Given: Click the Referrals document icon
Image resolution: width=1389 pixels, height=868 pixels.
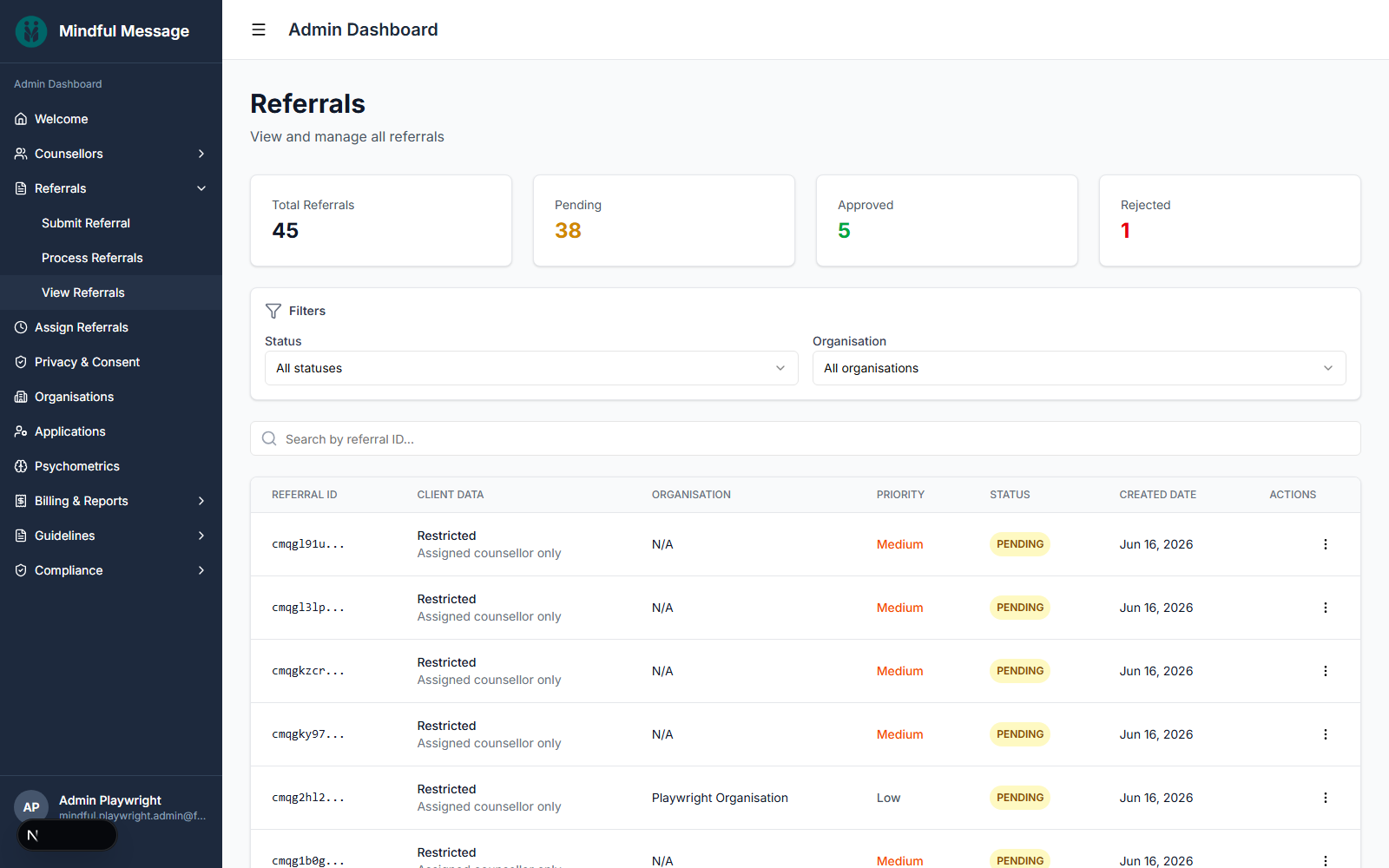Looking at the screenshot, I should (x=21, y=188).
